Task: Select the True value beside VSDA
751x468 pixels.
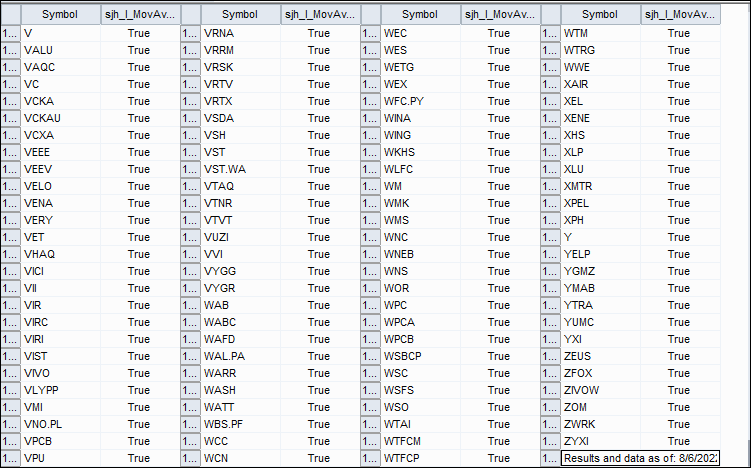Action: coord(319,118)
